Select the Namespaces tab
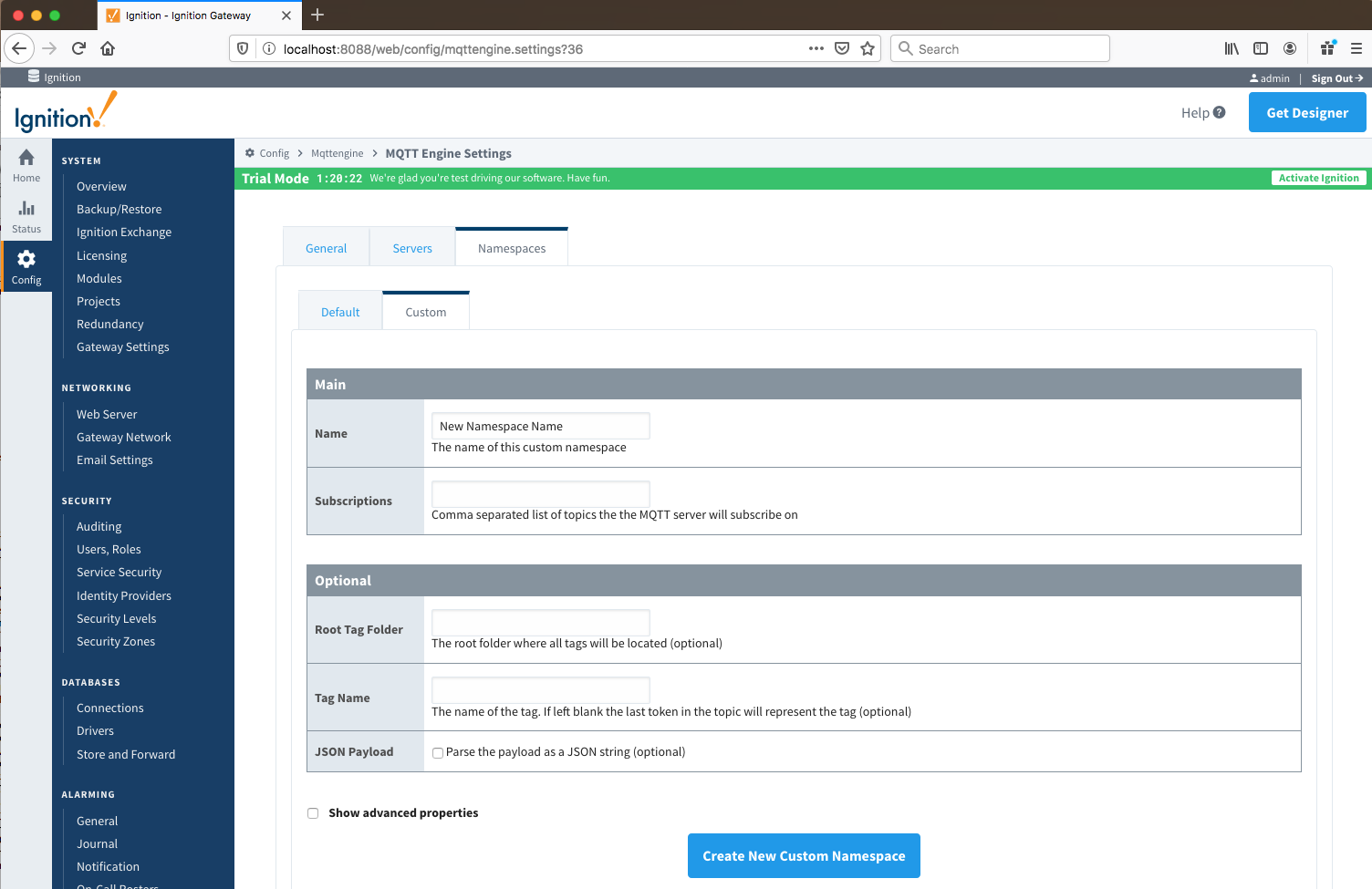The height and width of the screenshot is (889, 1372). (x=512, y=247)
